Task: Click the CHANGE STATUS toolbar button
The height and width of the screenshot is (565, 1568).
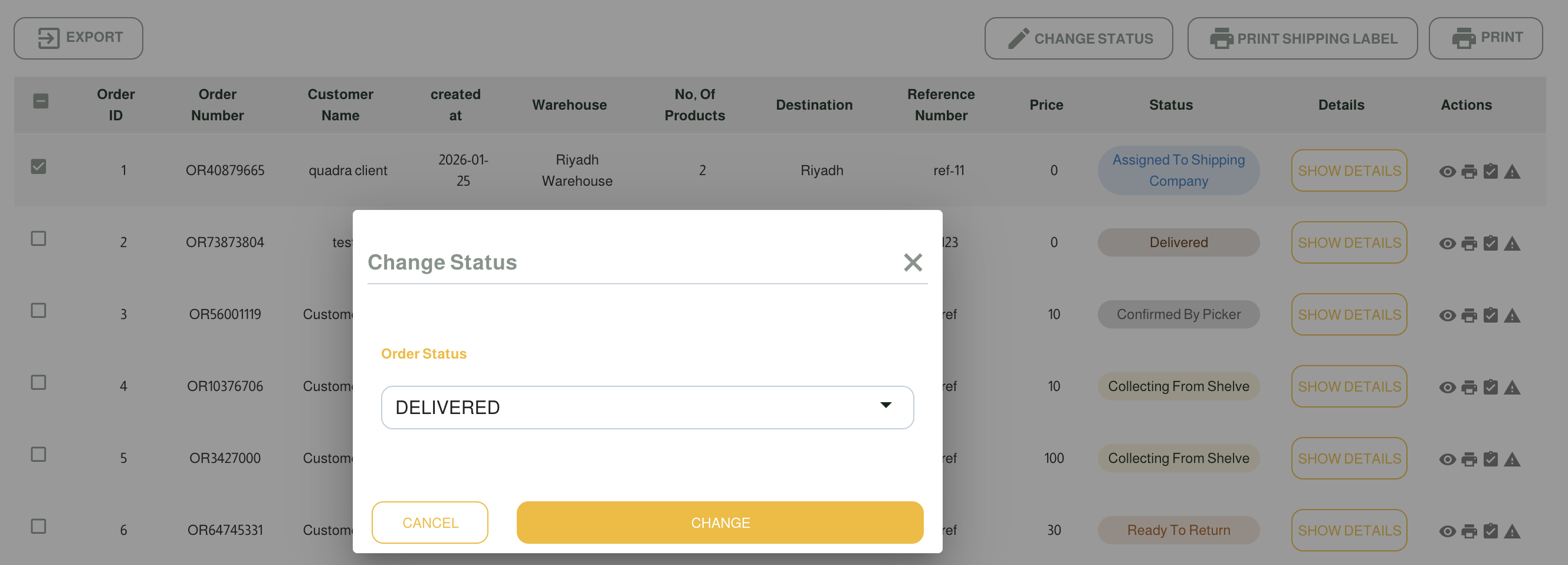Action: click(1078, 38)
